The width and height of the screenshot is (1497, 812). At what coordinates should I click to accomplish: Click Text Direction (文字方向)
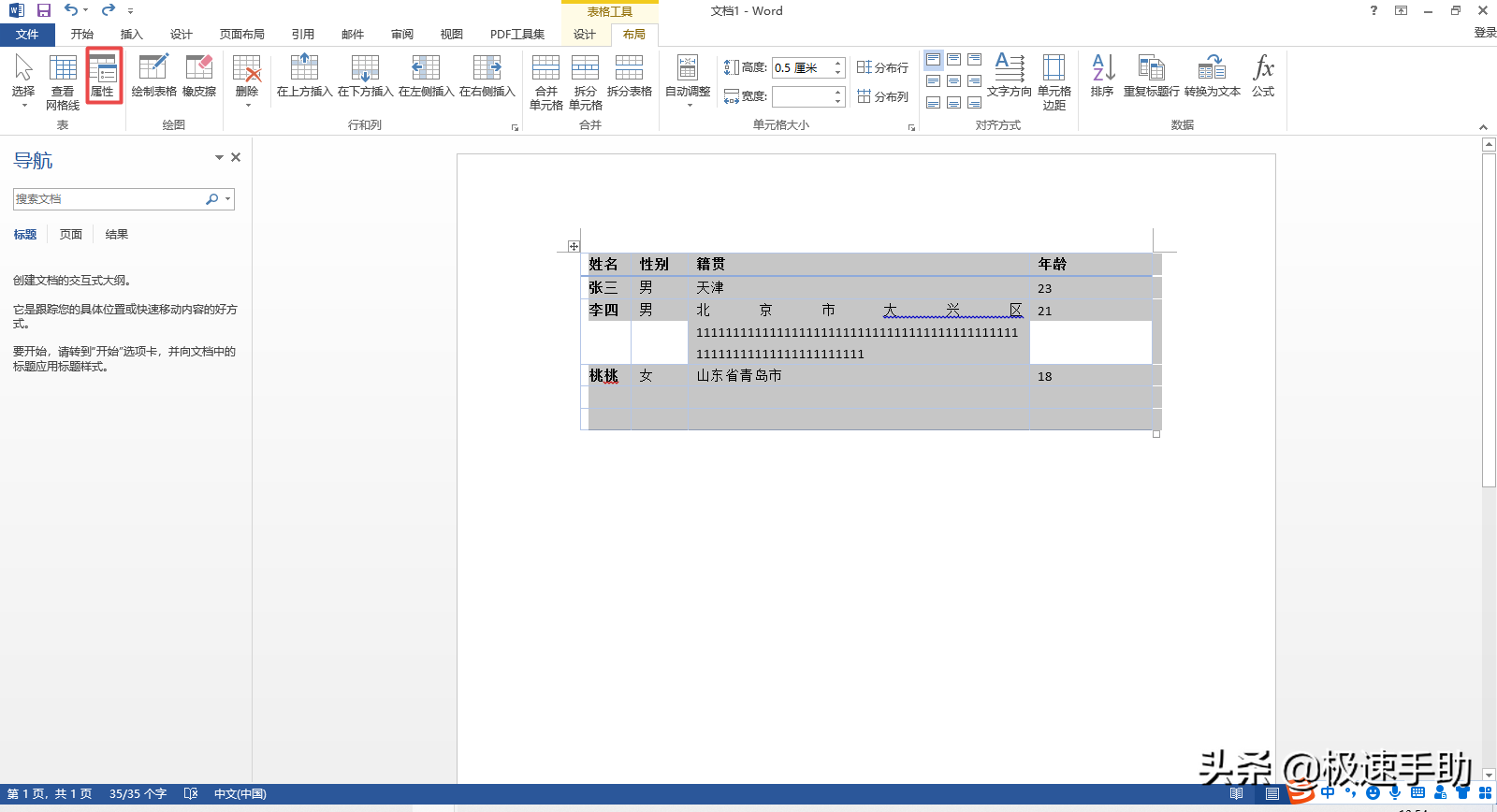[1010, 76]
